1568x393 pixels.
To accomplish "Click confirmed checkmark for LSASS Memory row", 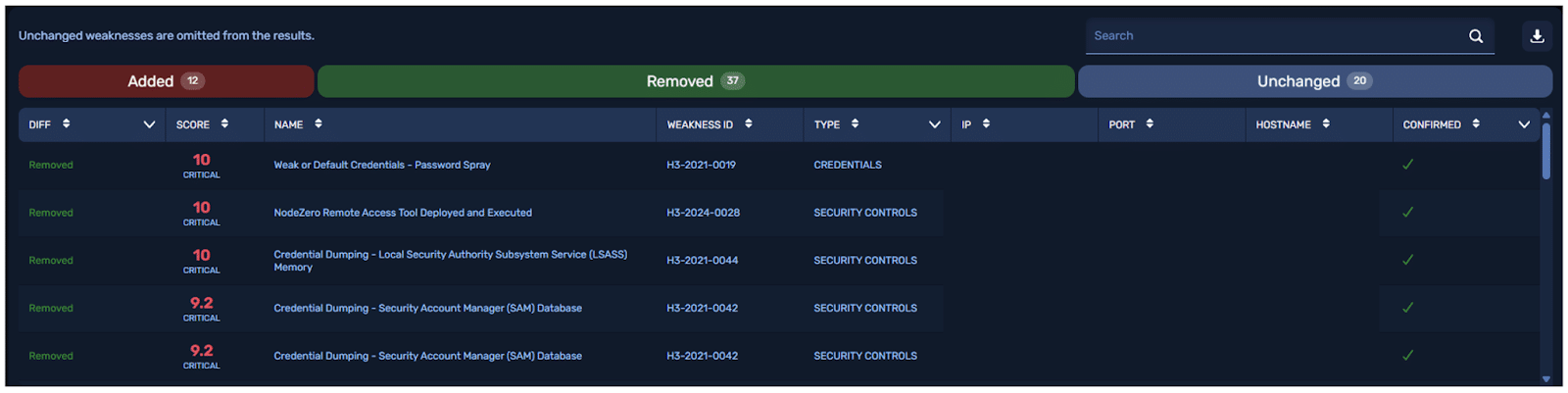I will pos(1407,261).
